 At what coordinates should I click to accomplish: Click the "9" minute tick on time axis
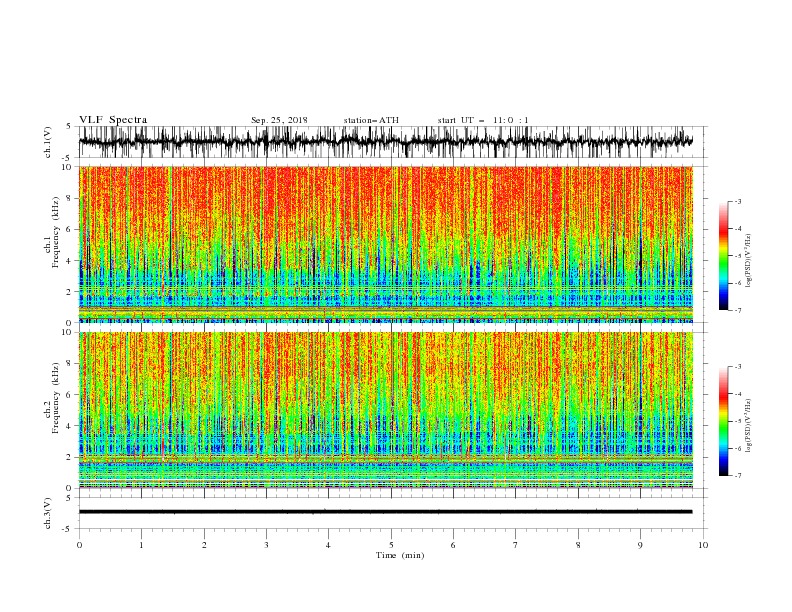tap(640, 545)
